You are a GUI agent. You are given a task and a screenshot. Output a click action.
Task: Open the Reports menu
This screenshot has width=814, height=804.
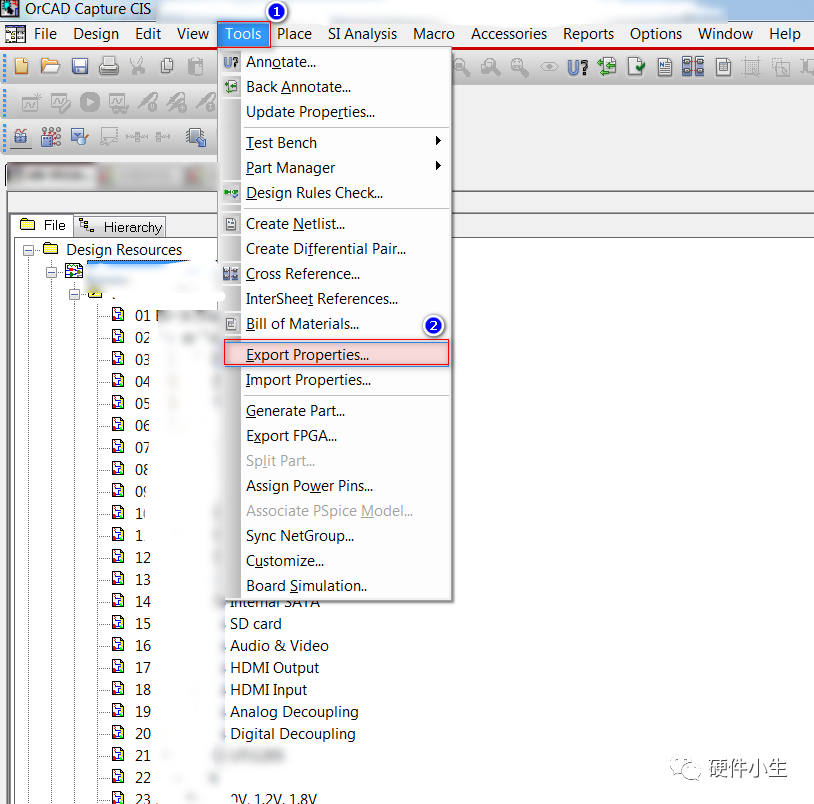588,34
